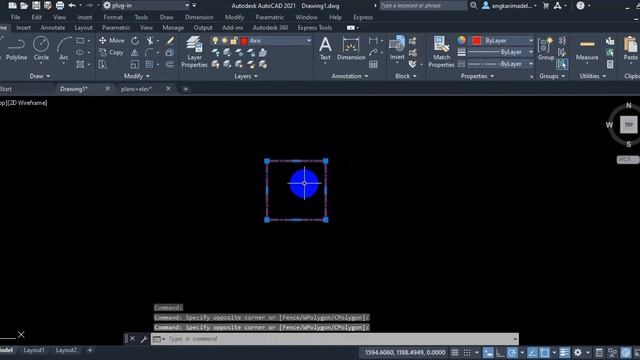Image resolution: width=640 pixels, height=360 pixels.
Task: Click the Group tool
Action: 546,49
